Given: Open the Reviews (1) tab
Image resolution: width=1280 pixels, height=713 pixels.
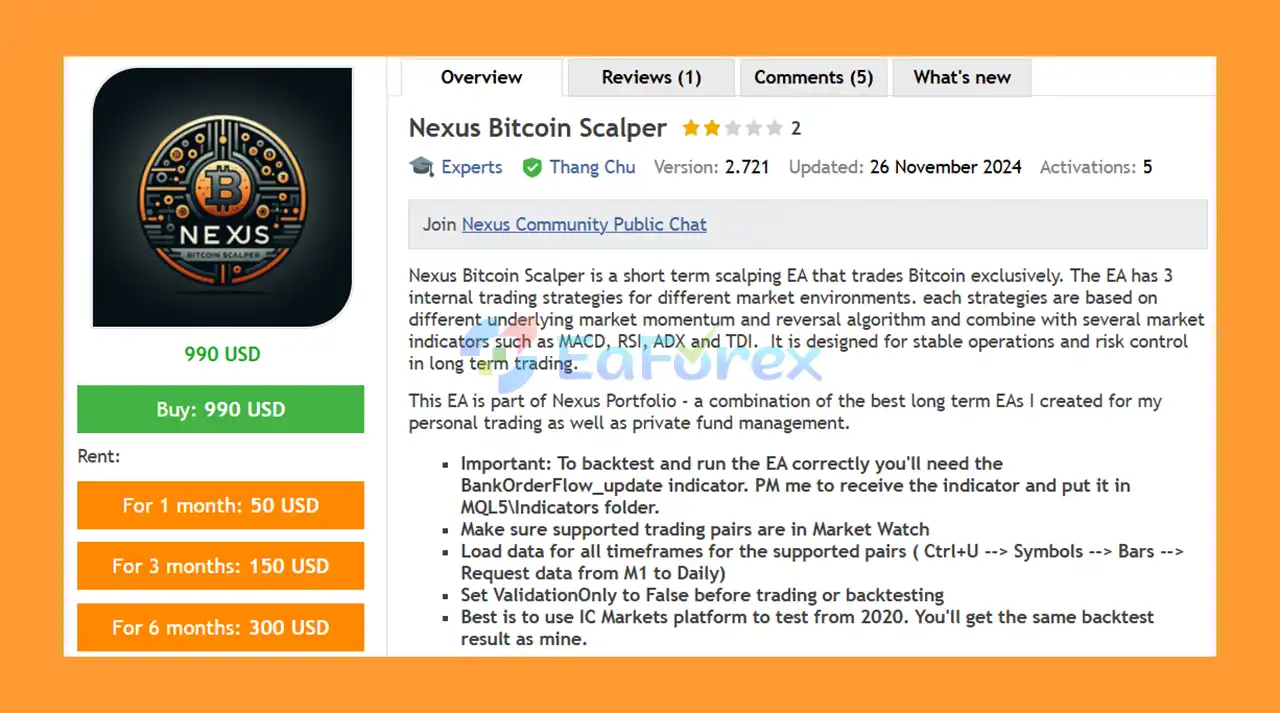Looking at the screenshot, I should coord(651,77).
